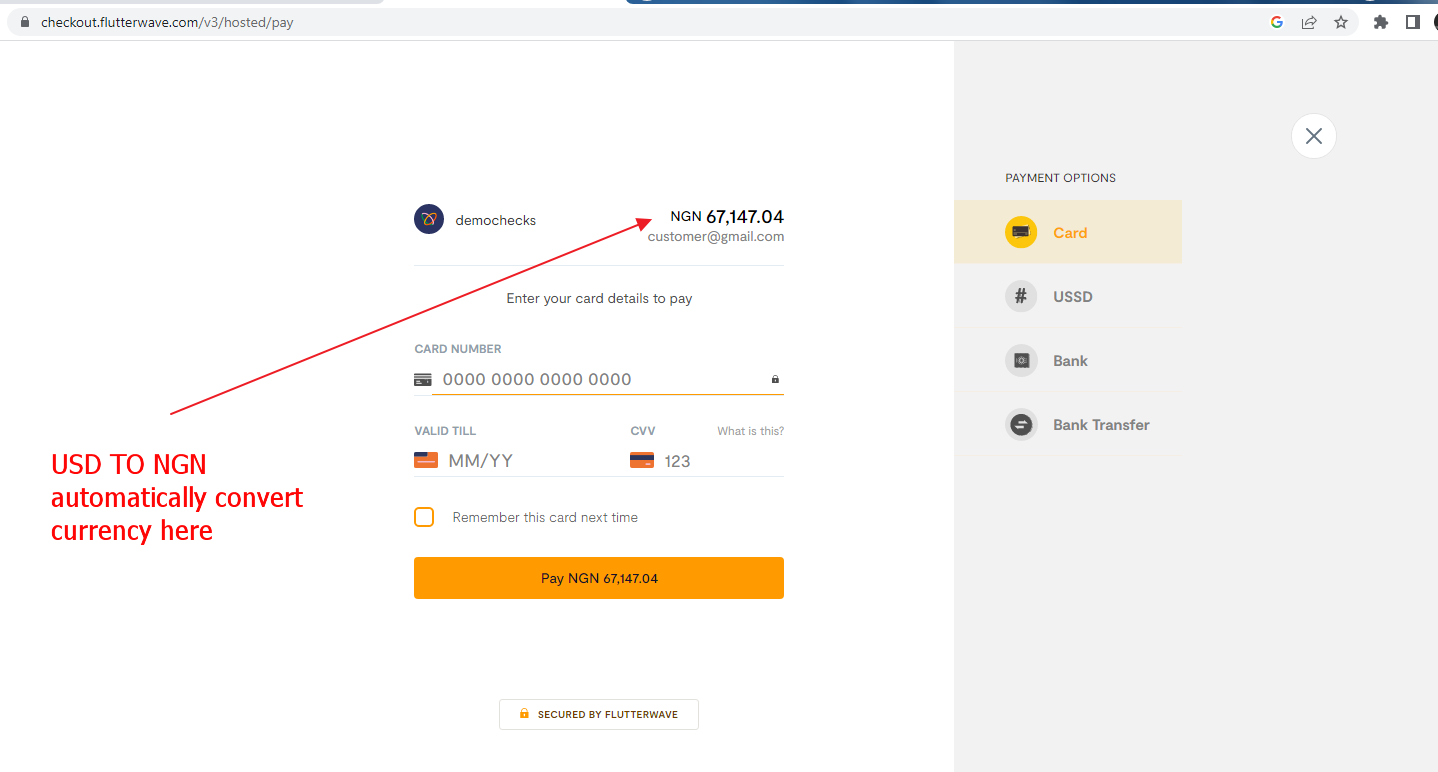This screenshot has width=1438, height=772.
Task: Click the VALID TILL label
Action: (x=445, y=431)
